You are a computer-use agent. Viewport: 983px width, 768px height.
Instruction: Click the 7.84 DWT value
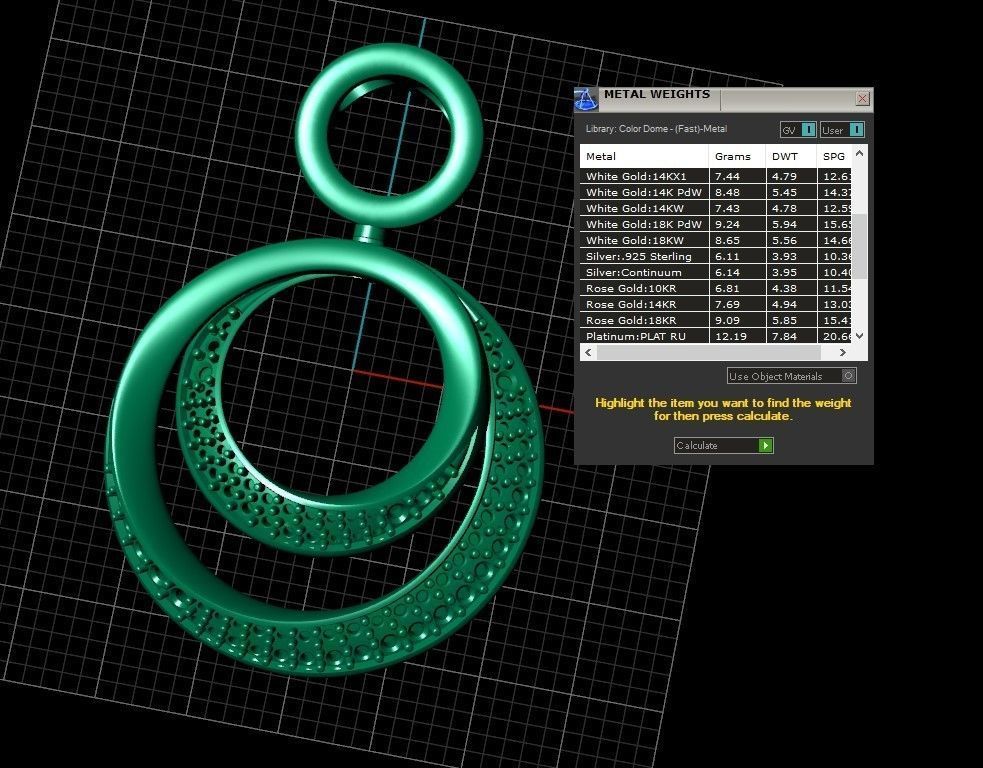tap(784, 336)
